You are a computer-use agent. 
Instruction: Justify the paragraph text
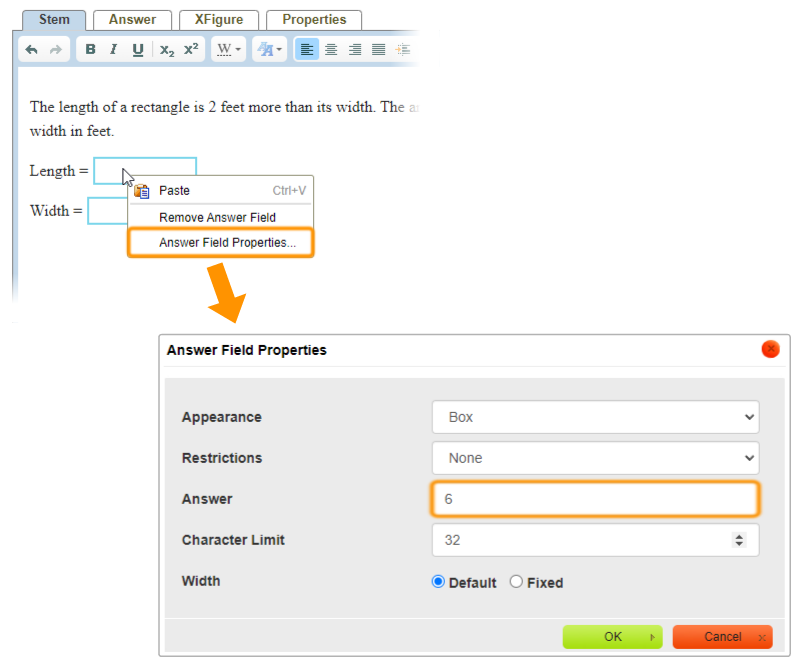(379, 49)
